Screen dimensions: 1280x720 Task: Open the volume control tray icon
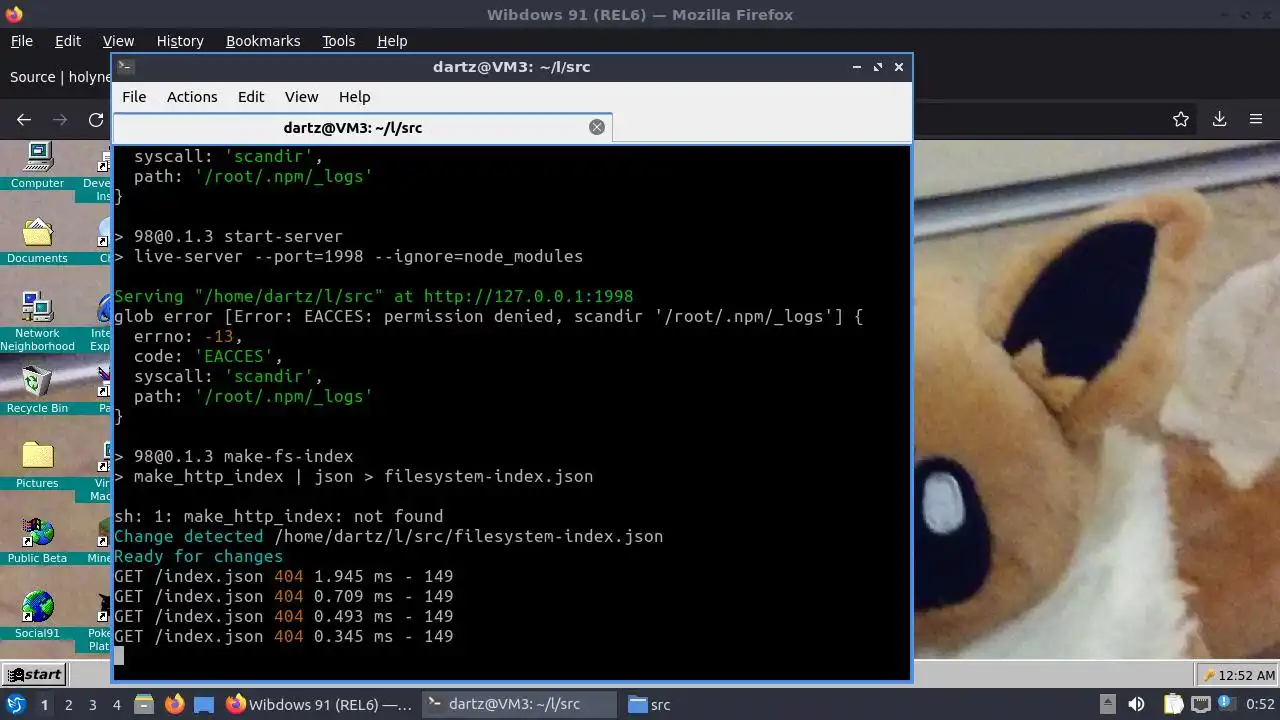[x=1136, y=704]
